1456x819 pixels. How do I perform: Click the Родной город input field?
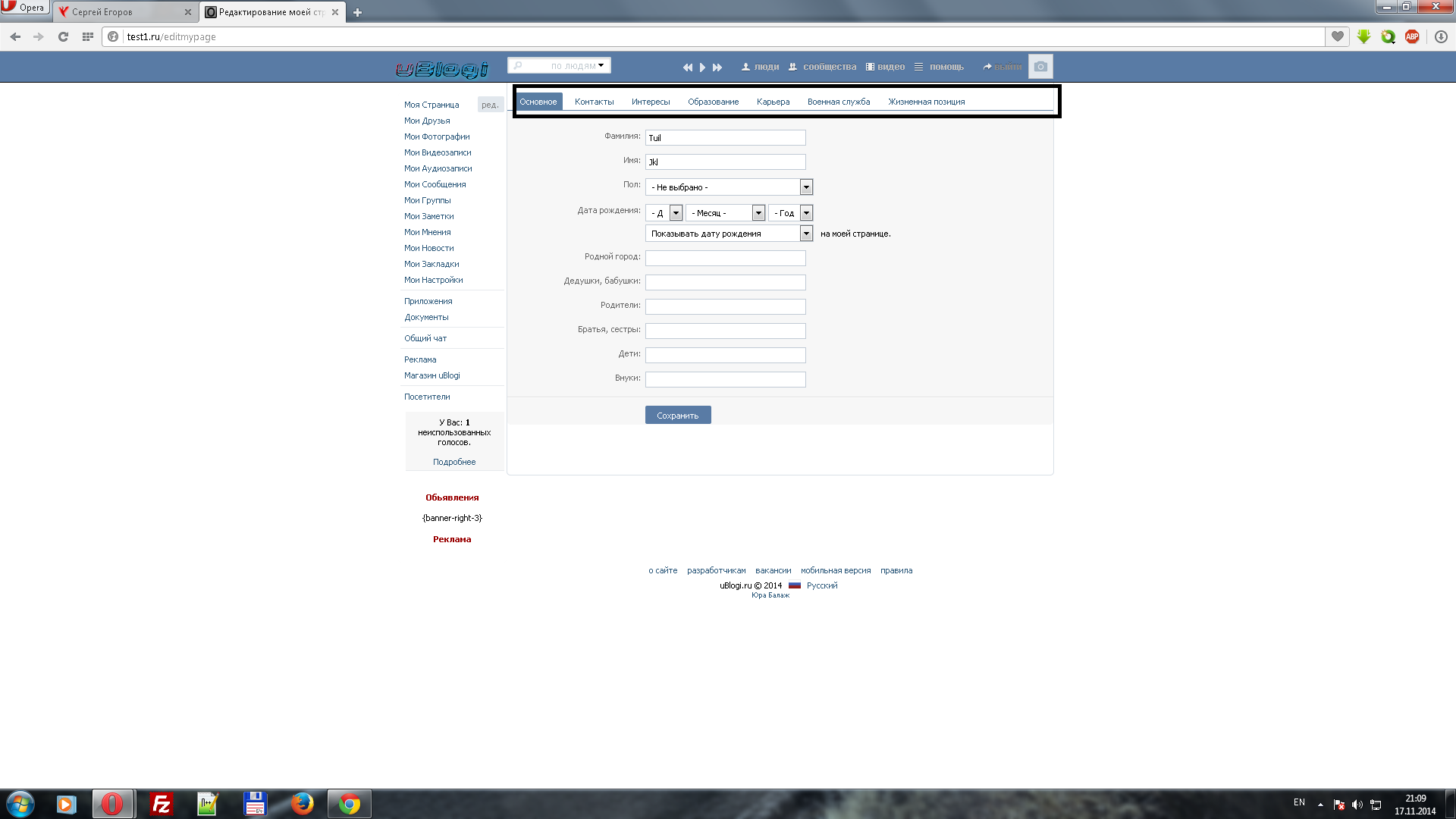pos(725,258)
